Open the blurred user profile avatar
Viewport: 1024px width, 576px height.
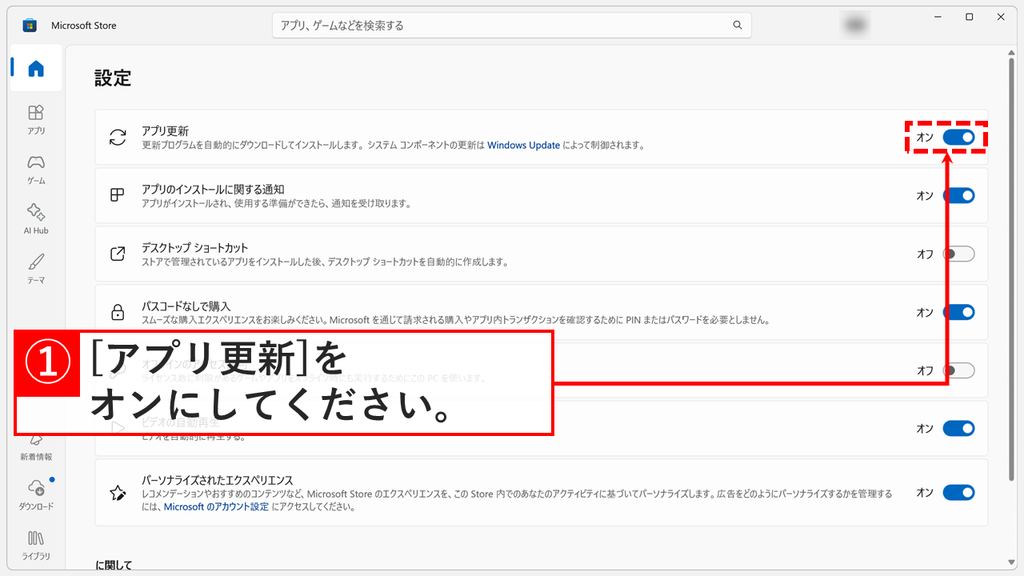coord(855,25)
